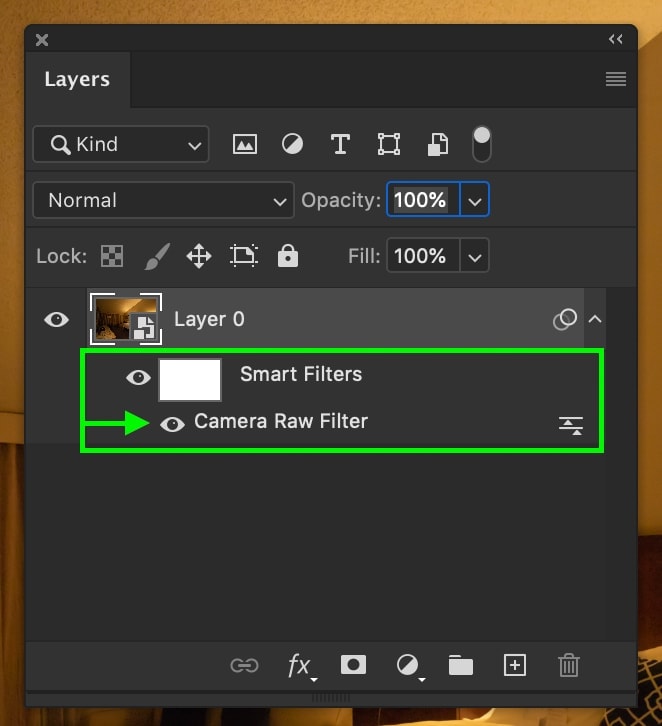This screenshot has height=726, width=662.
Task: Filter for type layers
Action: 340,144
